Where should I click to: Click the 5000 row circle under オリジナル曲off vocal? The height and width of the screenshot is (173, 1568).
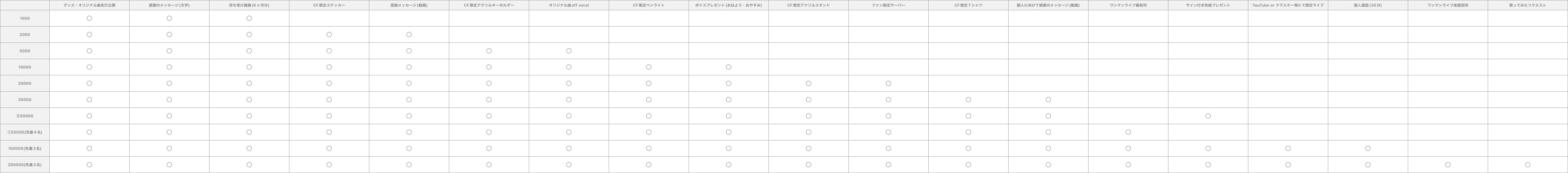569,51
